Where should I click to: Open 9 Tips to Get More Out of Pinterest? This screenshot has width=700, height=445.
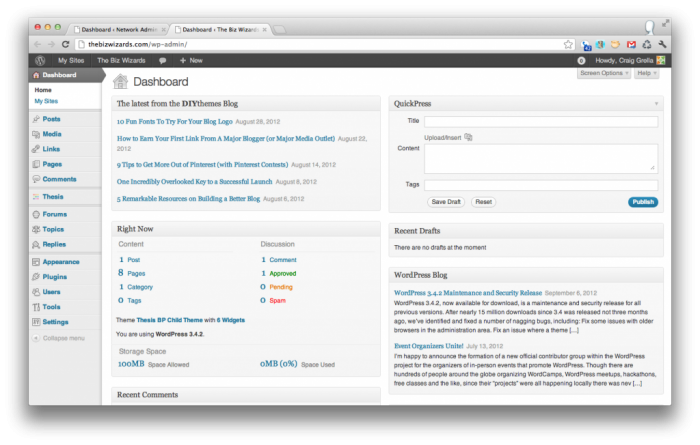coord(202,165)
